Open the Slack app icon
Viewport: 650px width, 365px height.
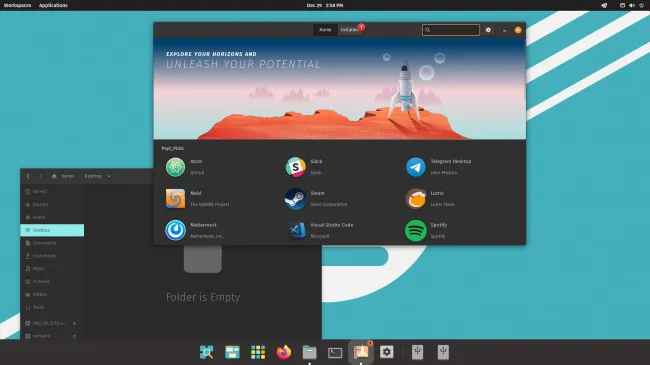[296, 167]
